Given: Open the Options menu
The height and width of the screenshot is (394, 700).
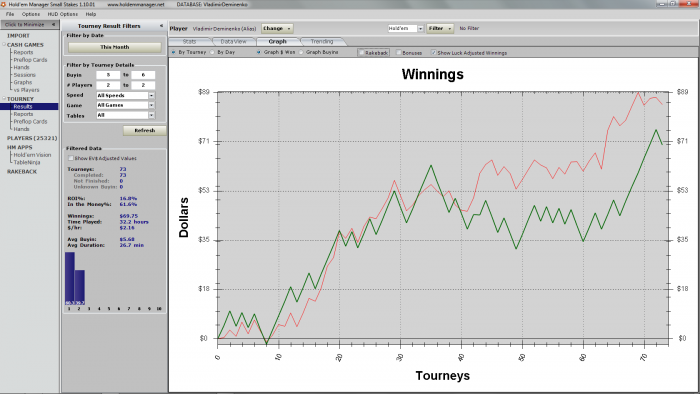Looking at the screenshot, I should pos(31,14).
